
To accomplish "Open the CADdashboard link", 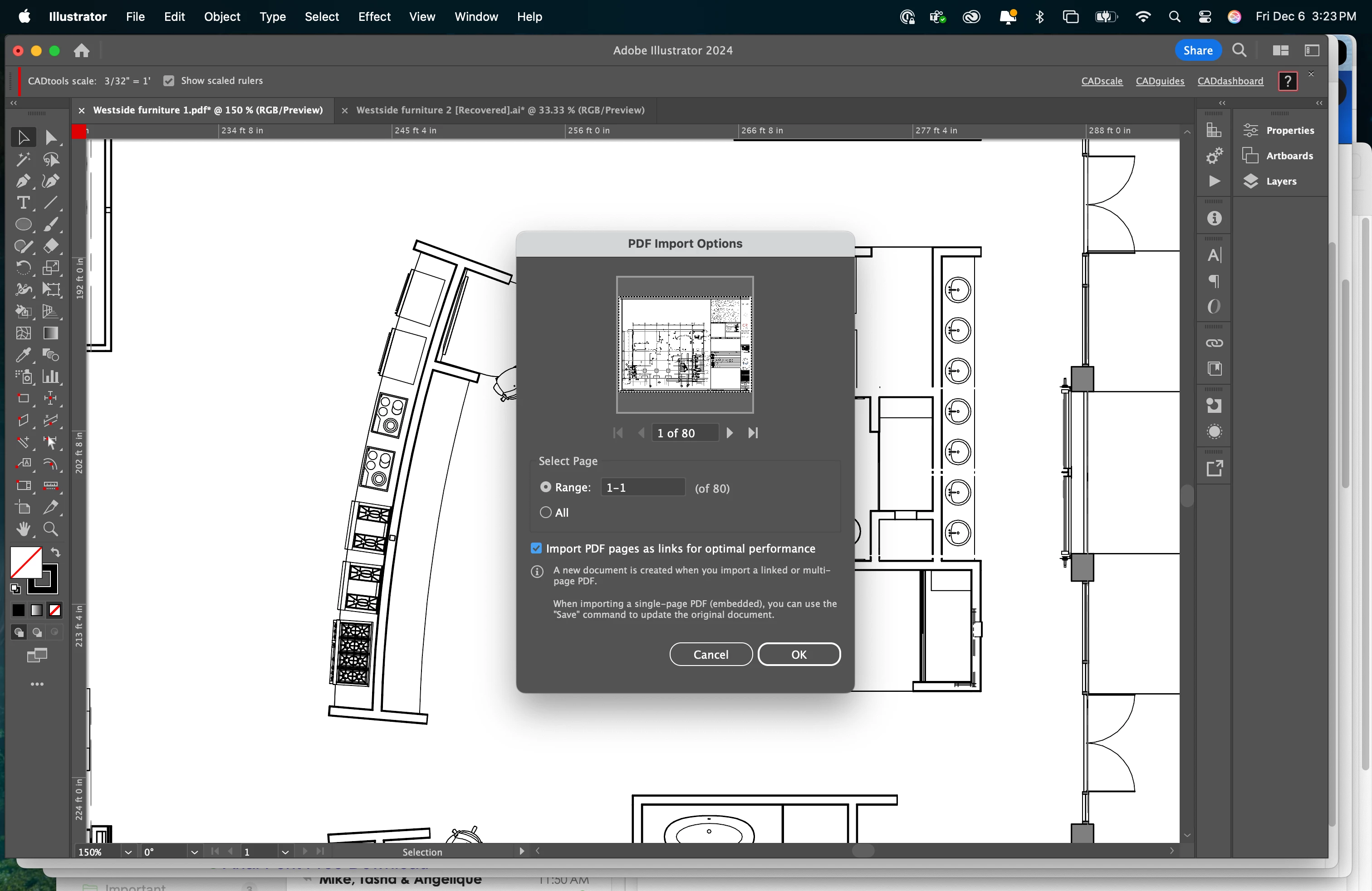I will pos(1230,81).
